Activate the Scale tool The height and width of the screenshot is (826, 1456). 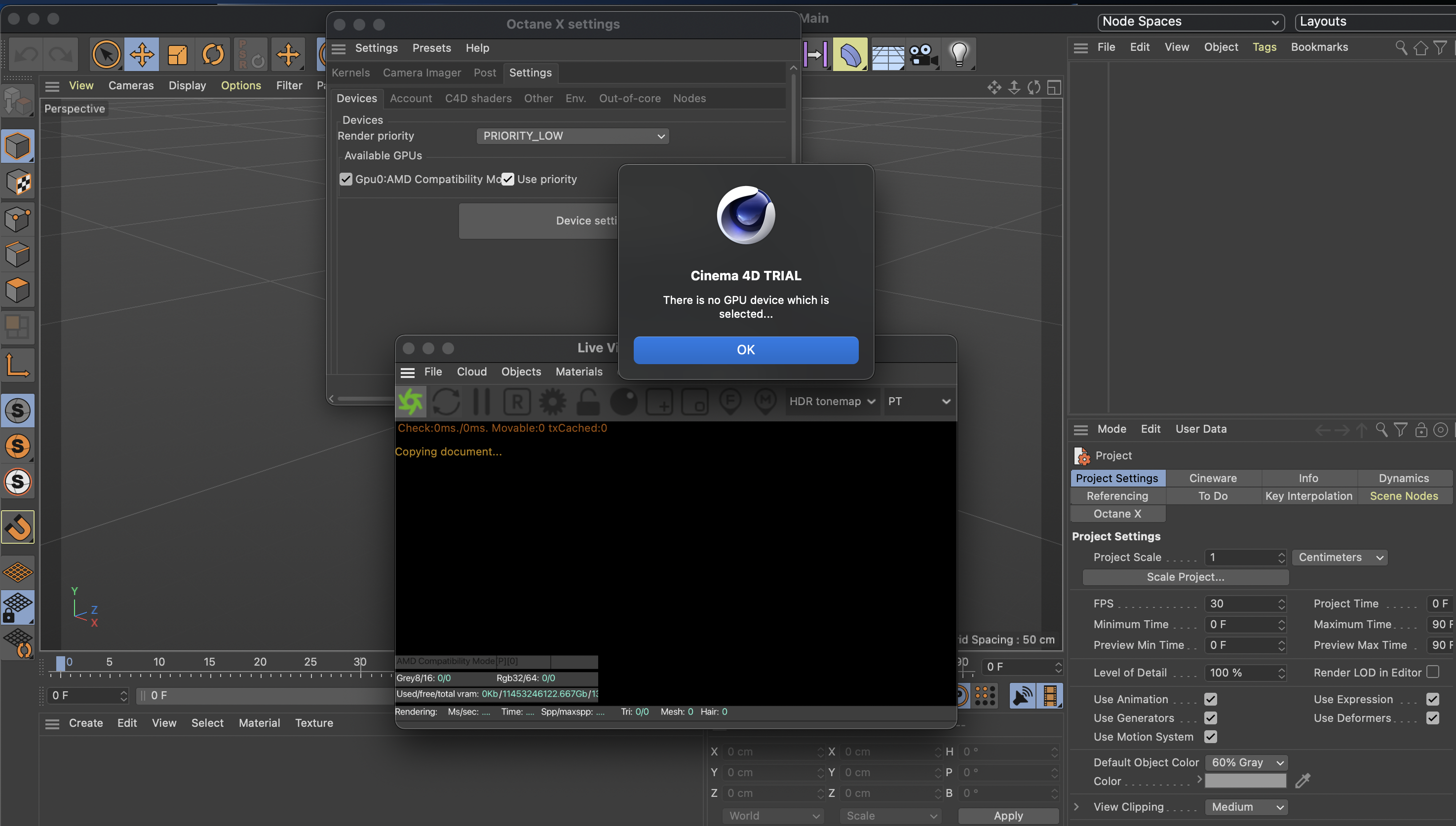point(177,55)
